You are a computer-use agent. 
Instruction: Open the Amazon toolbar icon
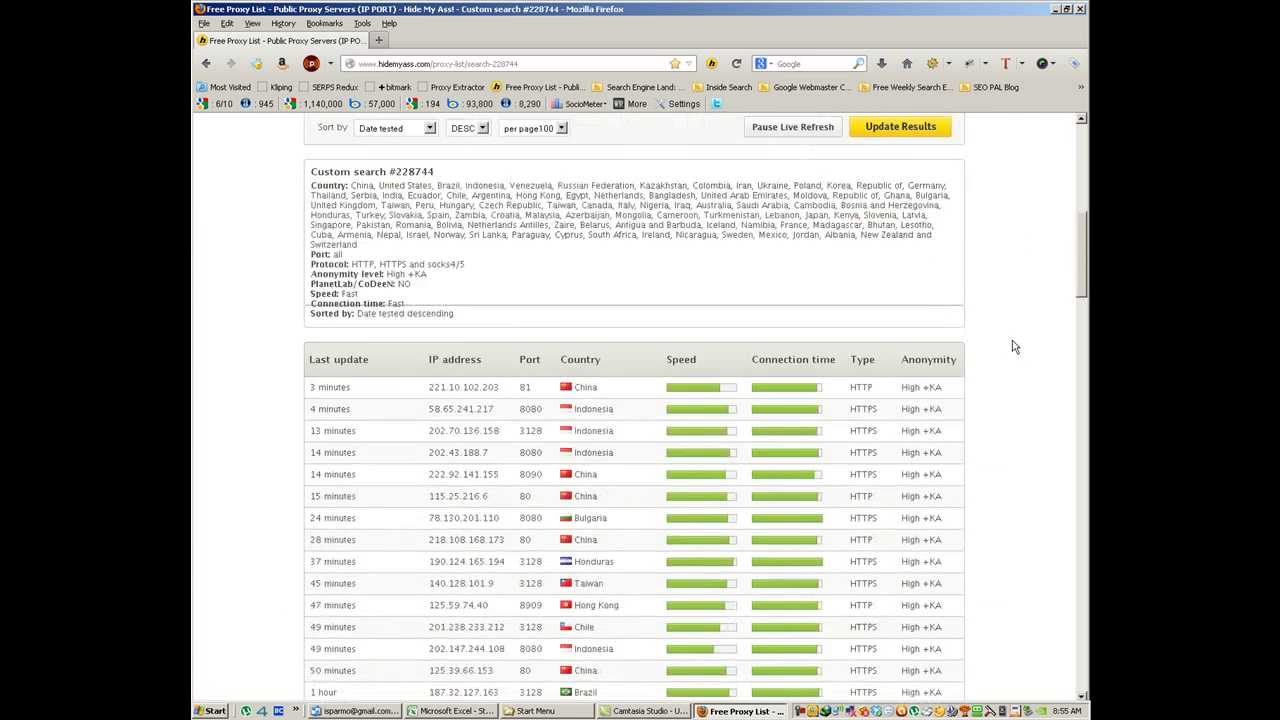click(282, 63)
